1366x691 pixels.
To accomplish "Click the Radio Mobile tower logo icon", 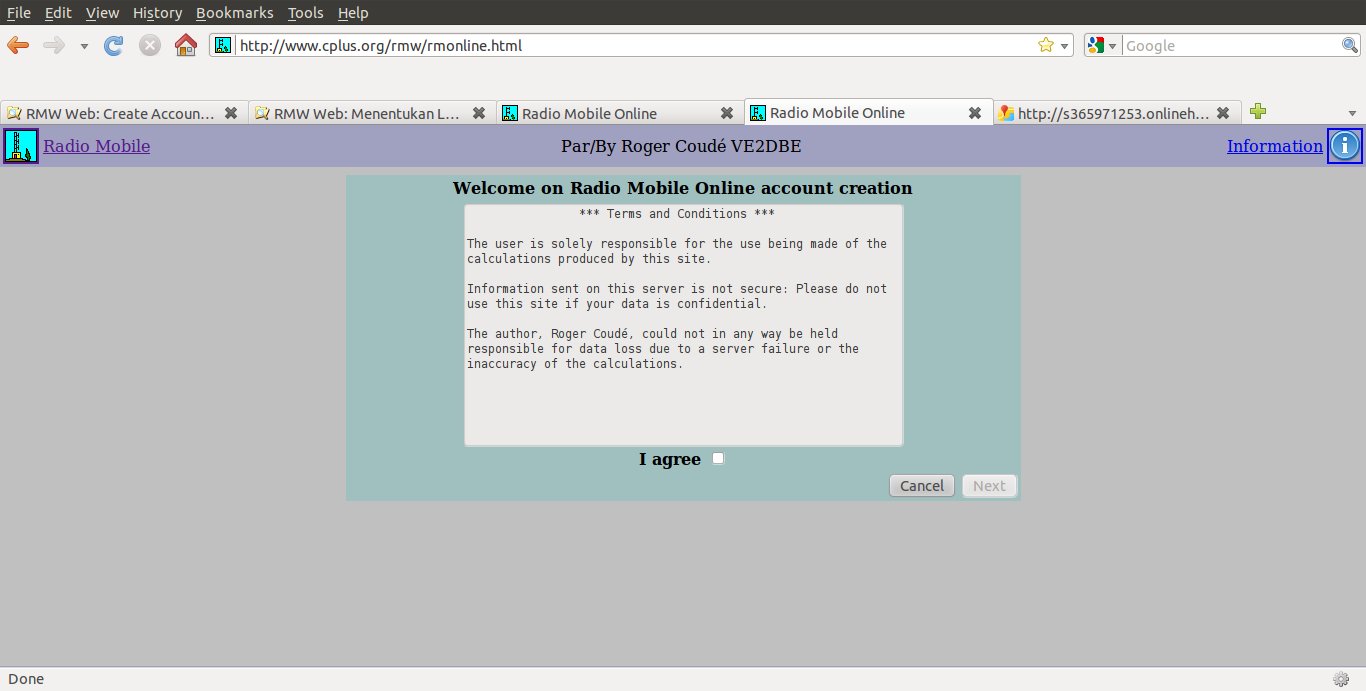I will [x=21, y=146].
